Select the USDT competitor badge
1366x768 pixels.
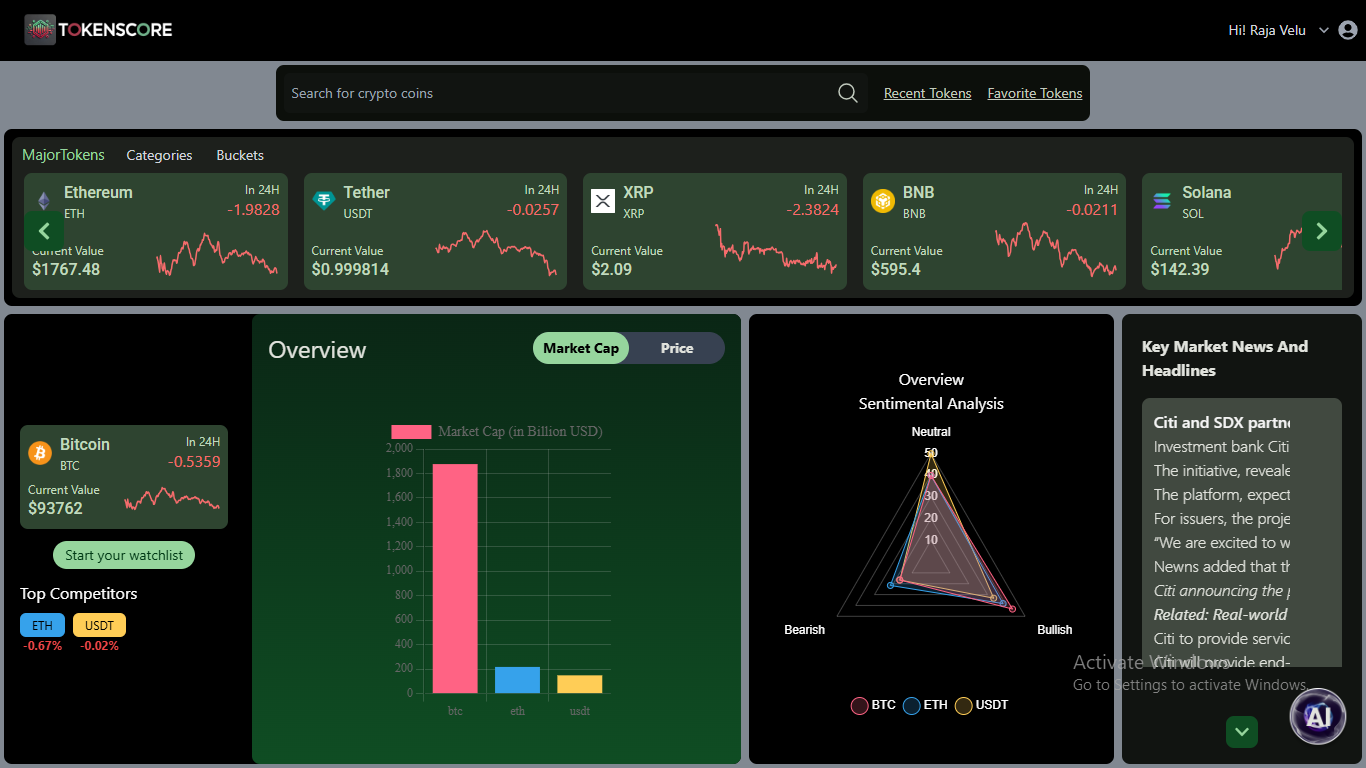coord(99,625)
